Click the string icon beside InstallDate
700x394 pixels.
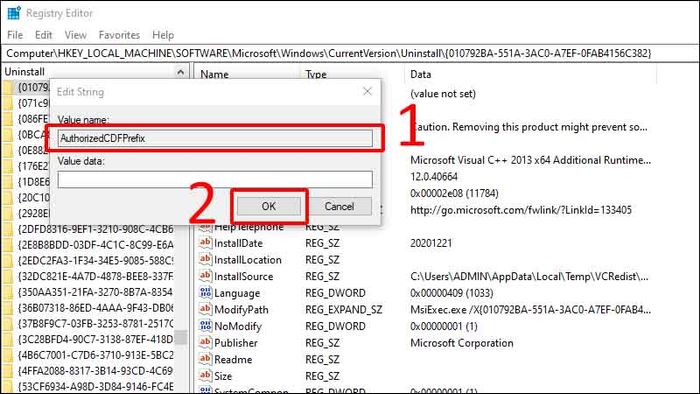(205, 243)
